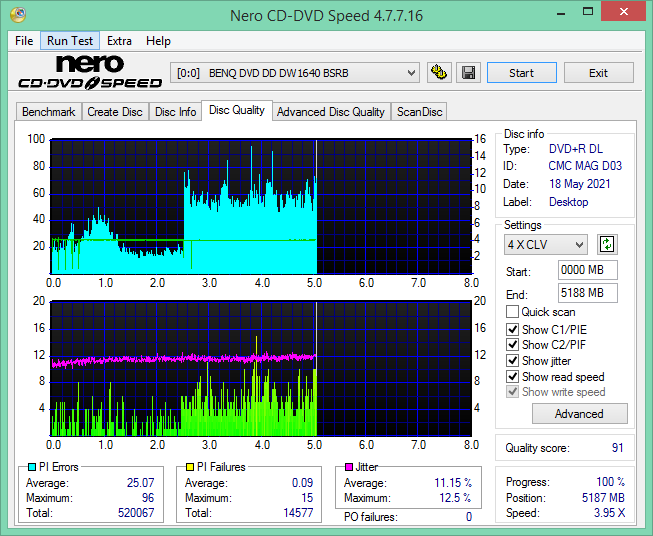Disable Show jitter checkbox
Image resolution: width=653 pixels, height=536 pixels.
512,361
